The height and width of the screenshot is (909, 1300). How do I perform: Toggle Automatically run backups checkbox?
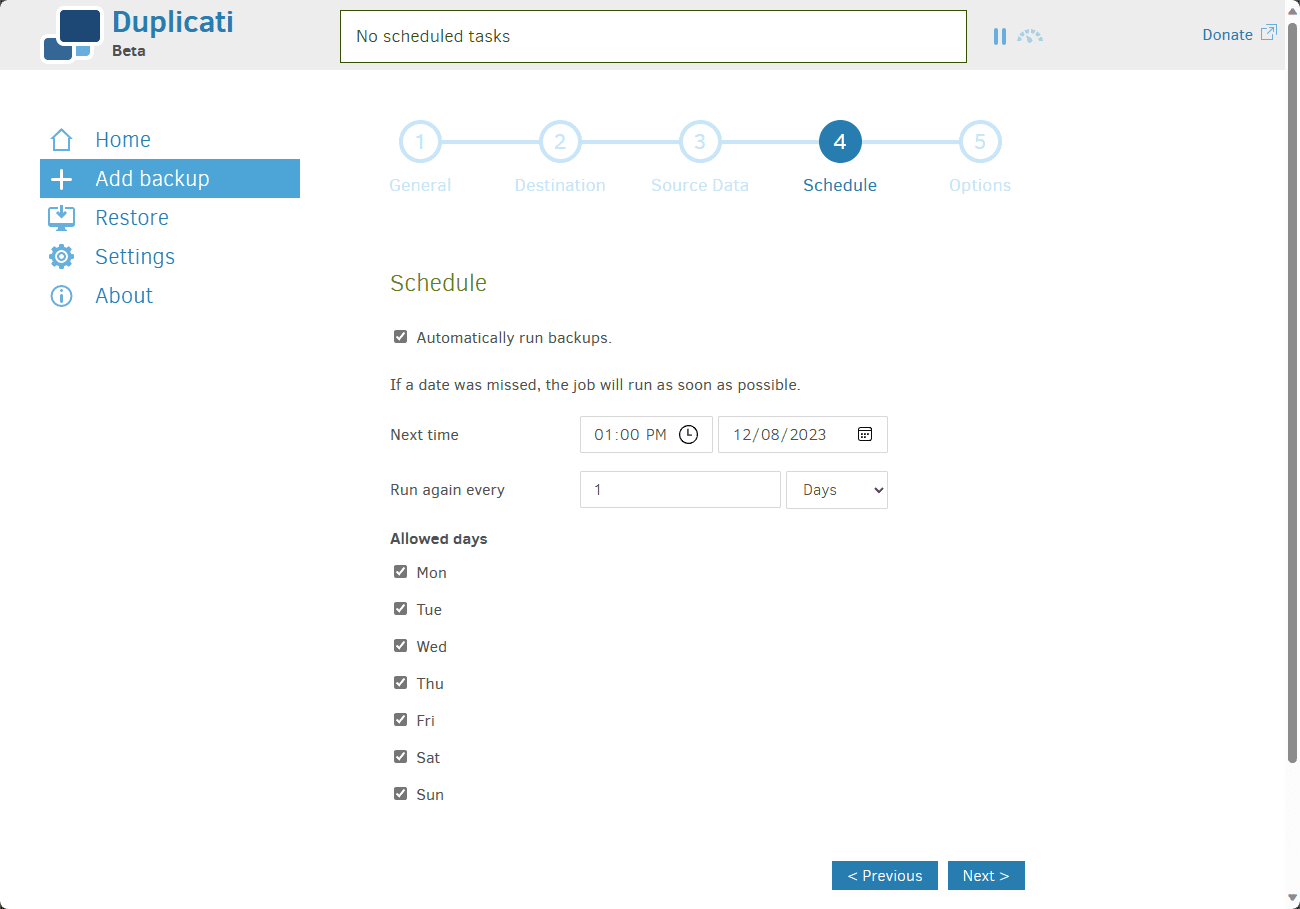(x=401, y=337)
